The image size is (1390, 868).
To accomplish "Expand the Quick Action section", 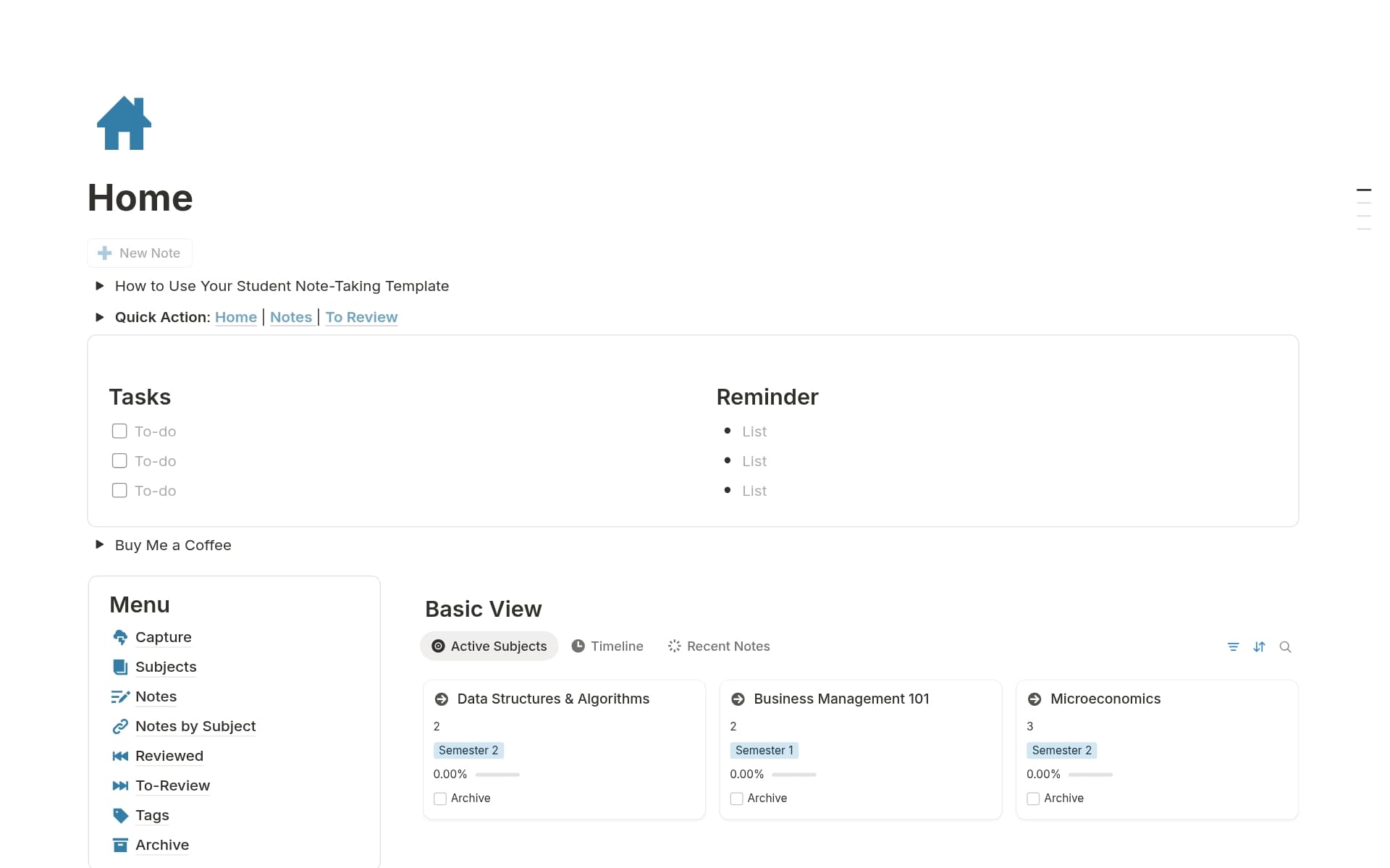I will point(100,317).
